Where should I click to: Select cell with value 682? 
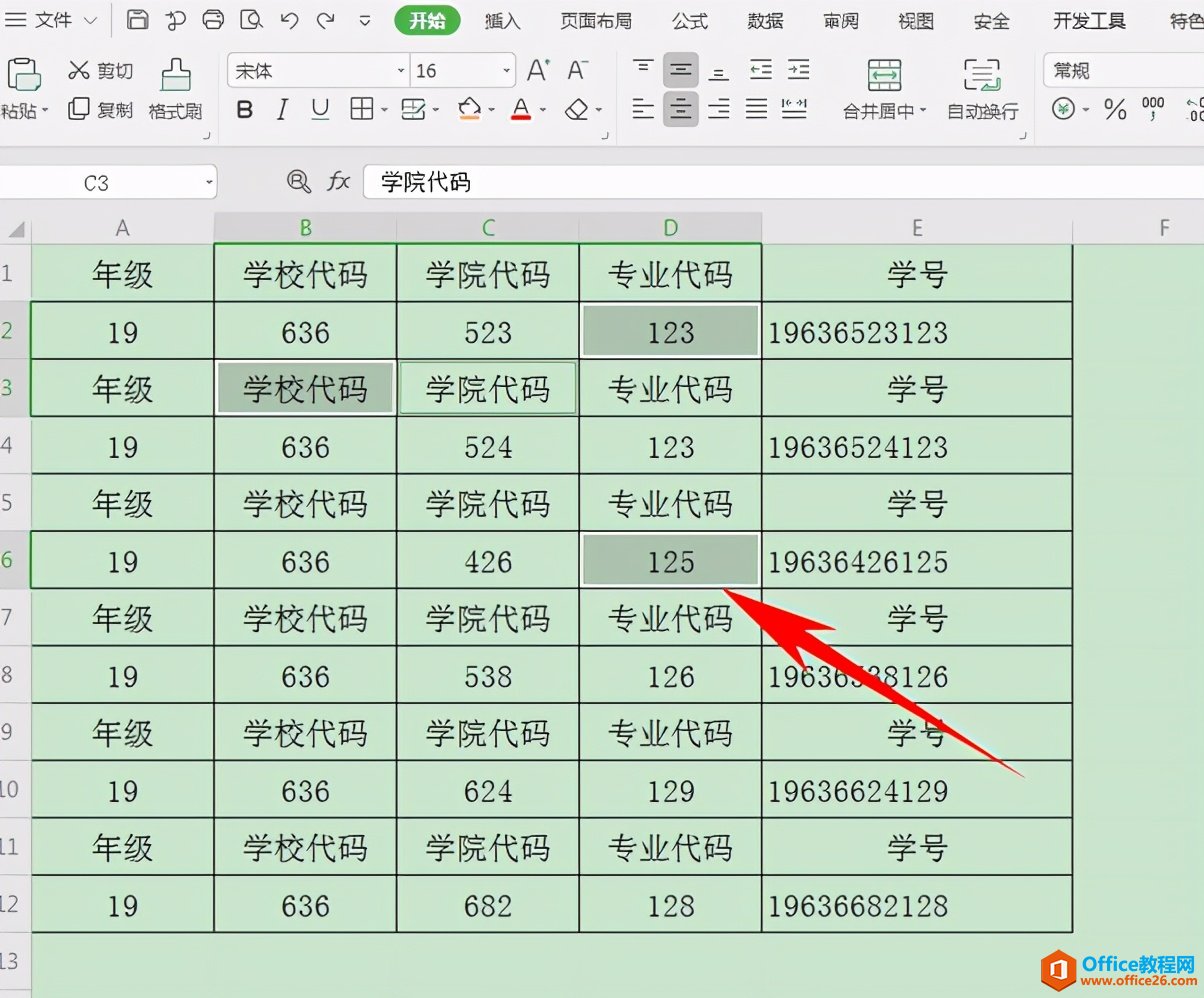tap(488, 906)
